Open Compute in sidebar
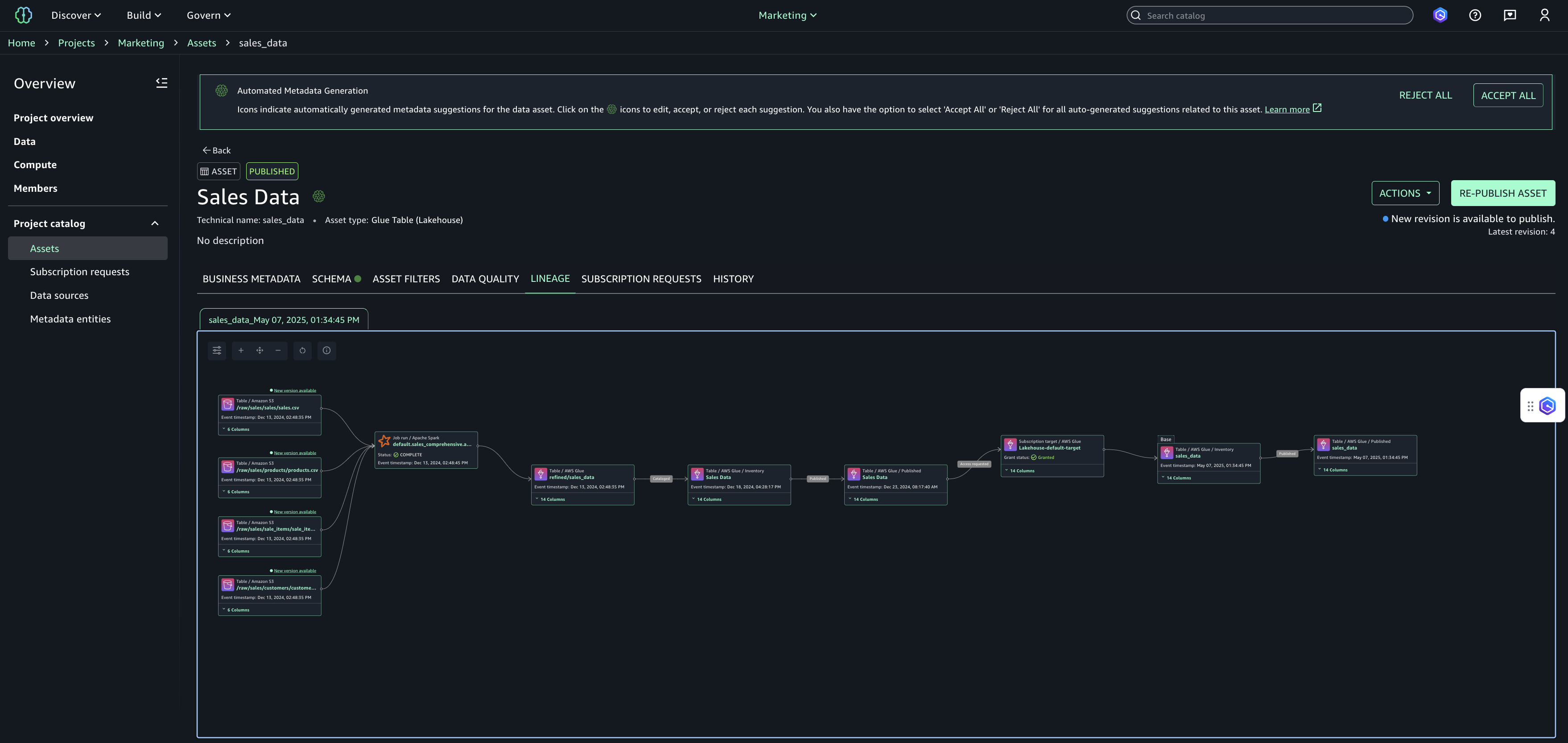Viewport: 1568px width, 743px height. 35,164
